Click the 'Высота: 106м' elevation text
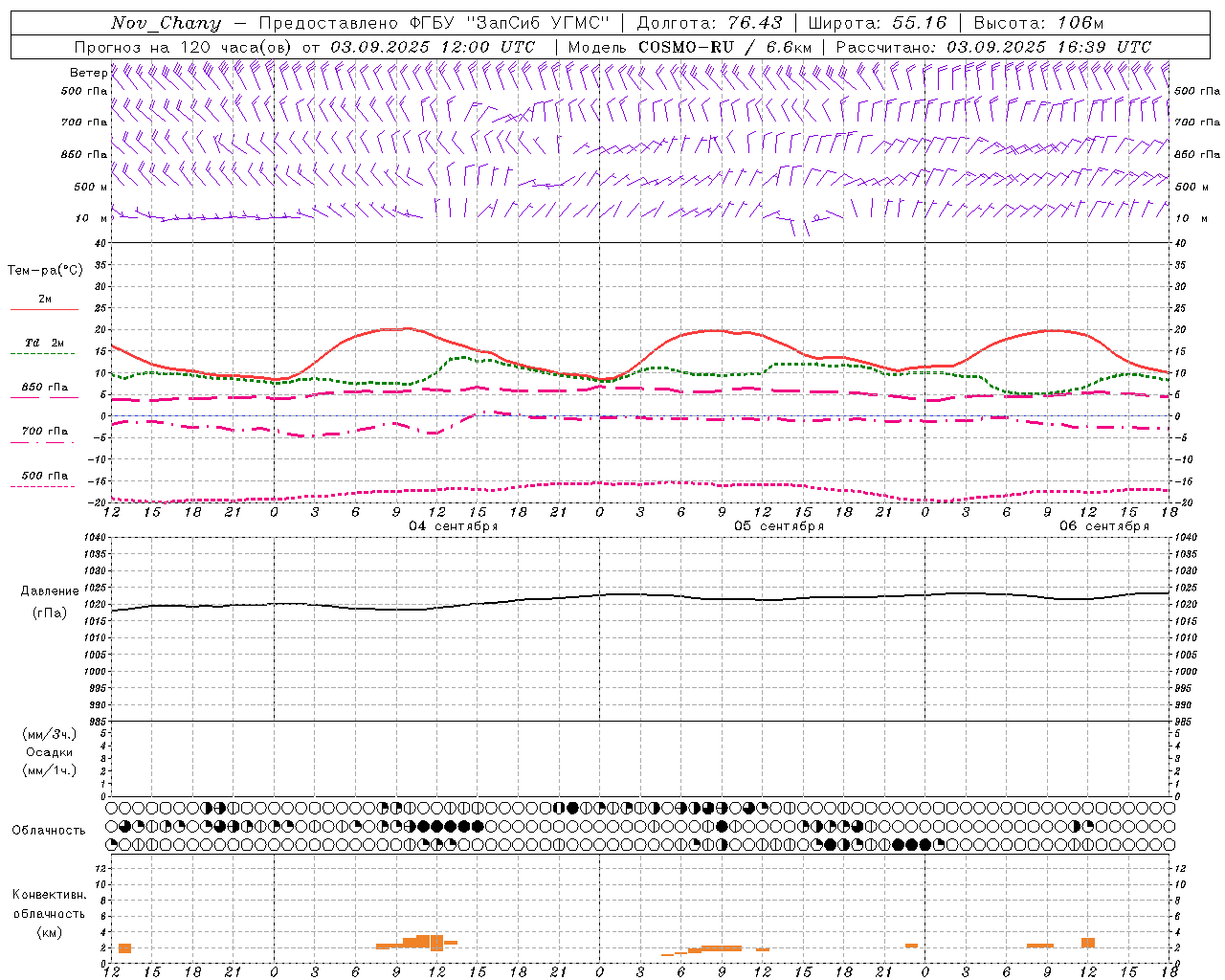This screenshot has height=980, width=1225. point(1038,23)
